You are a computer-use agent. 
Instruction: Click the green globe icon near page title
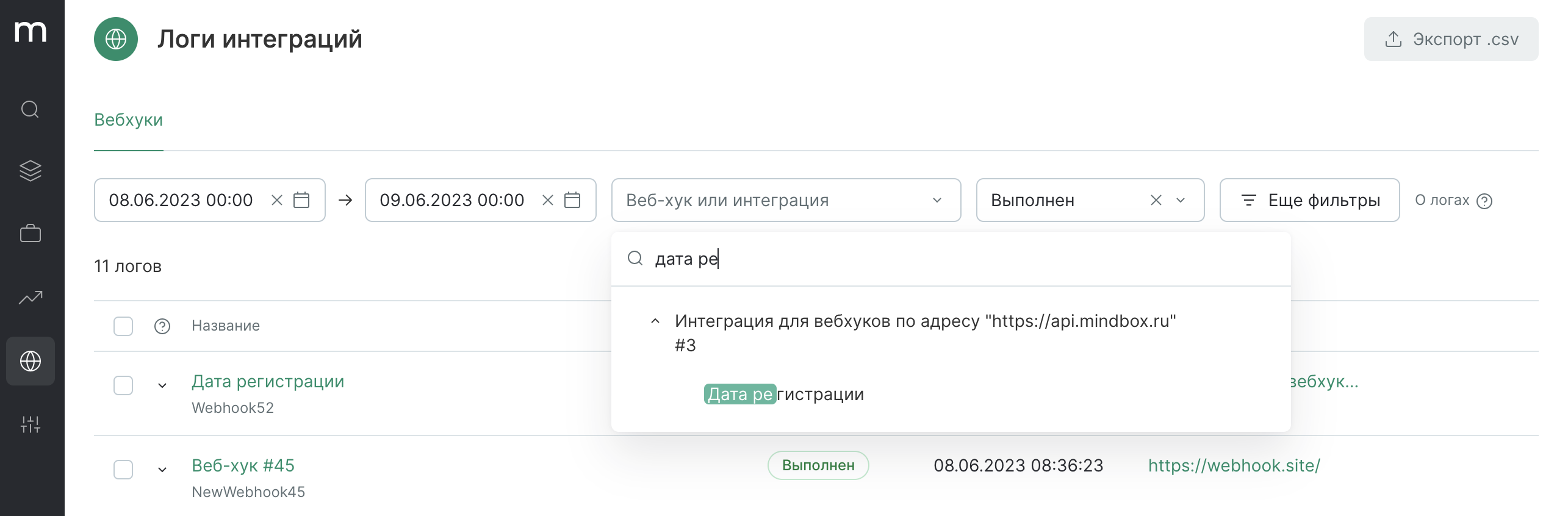116,39
